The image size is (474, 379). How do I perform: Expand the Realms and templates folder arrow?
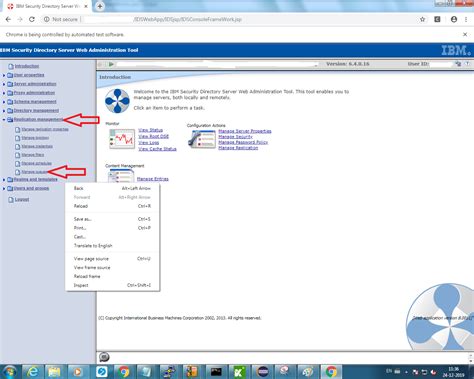pos(4,180)
